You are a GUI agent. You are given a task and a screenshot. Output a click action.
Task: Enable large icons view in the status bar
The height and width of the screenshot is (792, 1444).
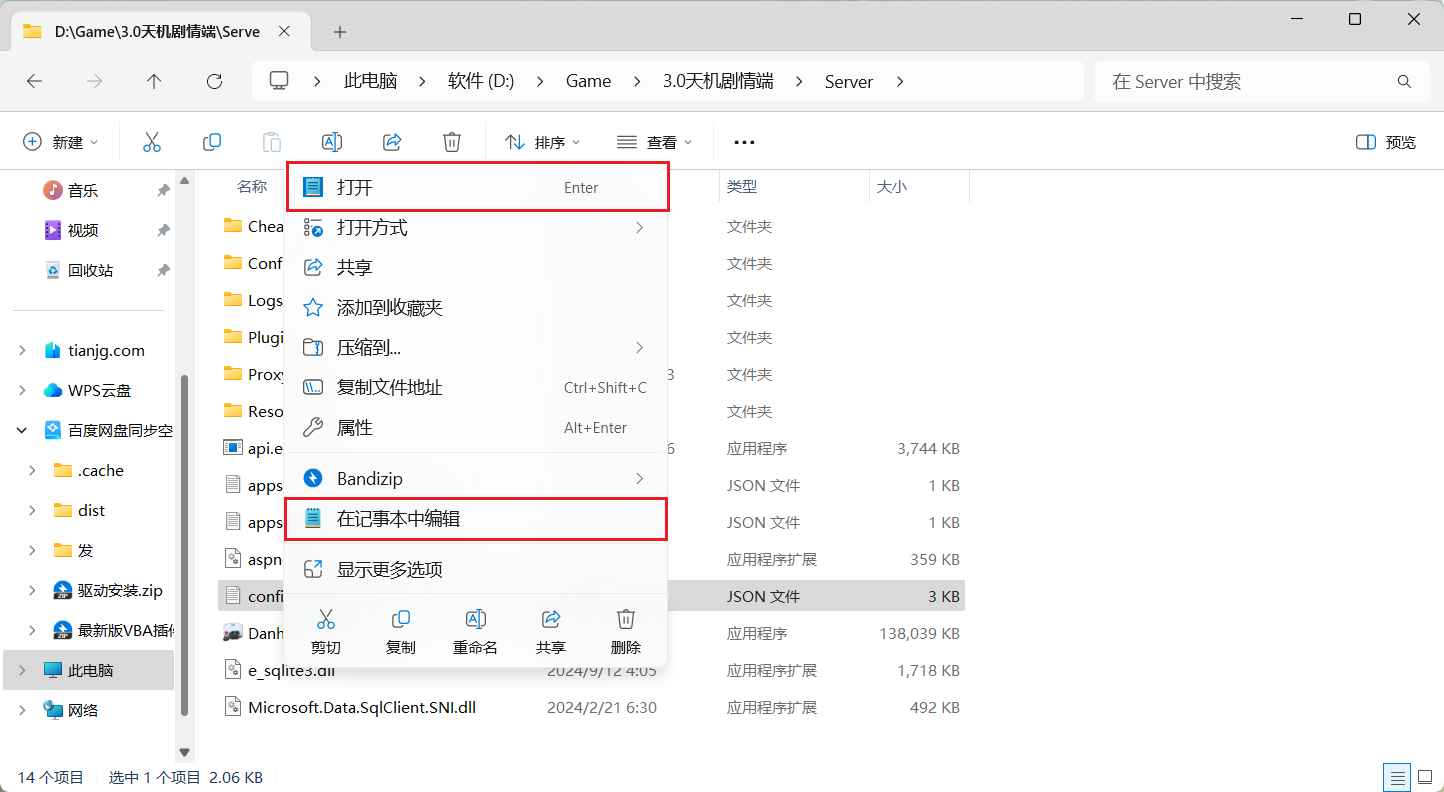(x=1427, y=777)
